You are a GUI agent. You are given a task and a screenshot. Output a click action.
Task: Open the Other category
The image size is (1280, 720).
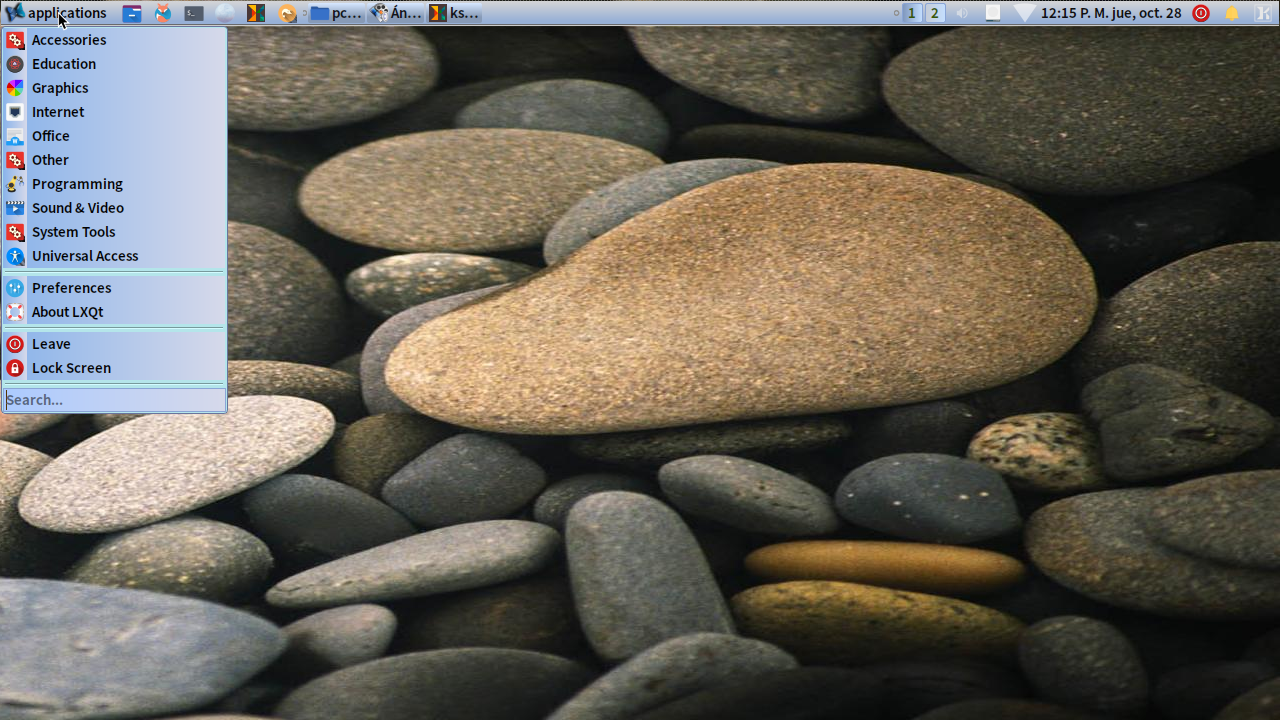114,160
